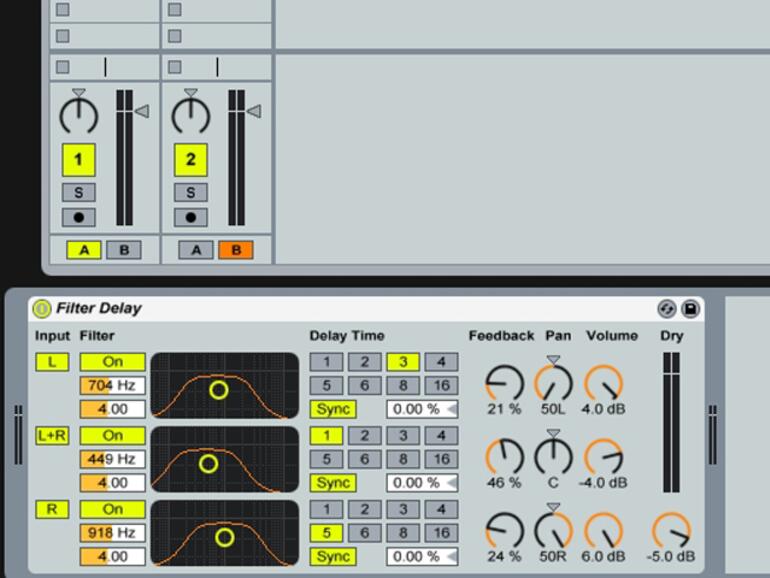Select delay time 5 for R channel
The width and height of the screenshot is (770, 578).
click(x=327, y=533)
